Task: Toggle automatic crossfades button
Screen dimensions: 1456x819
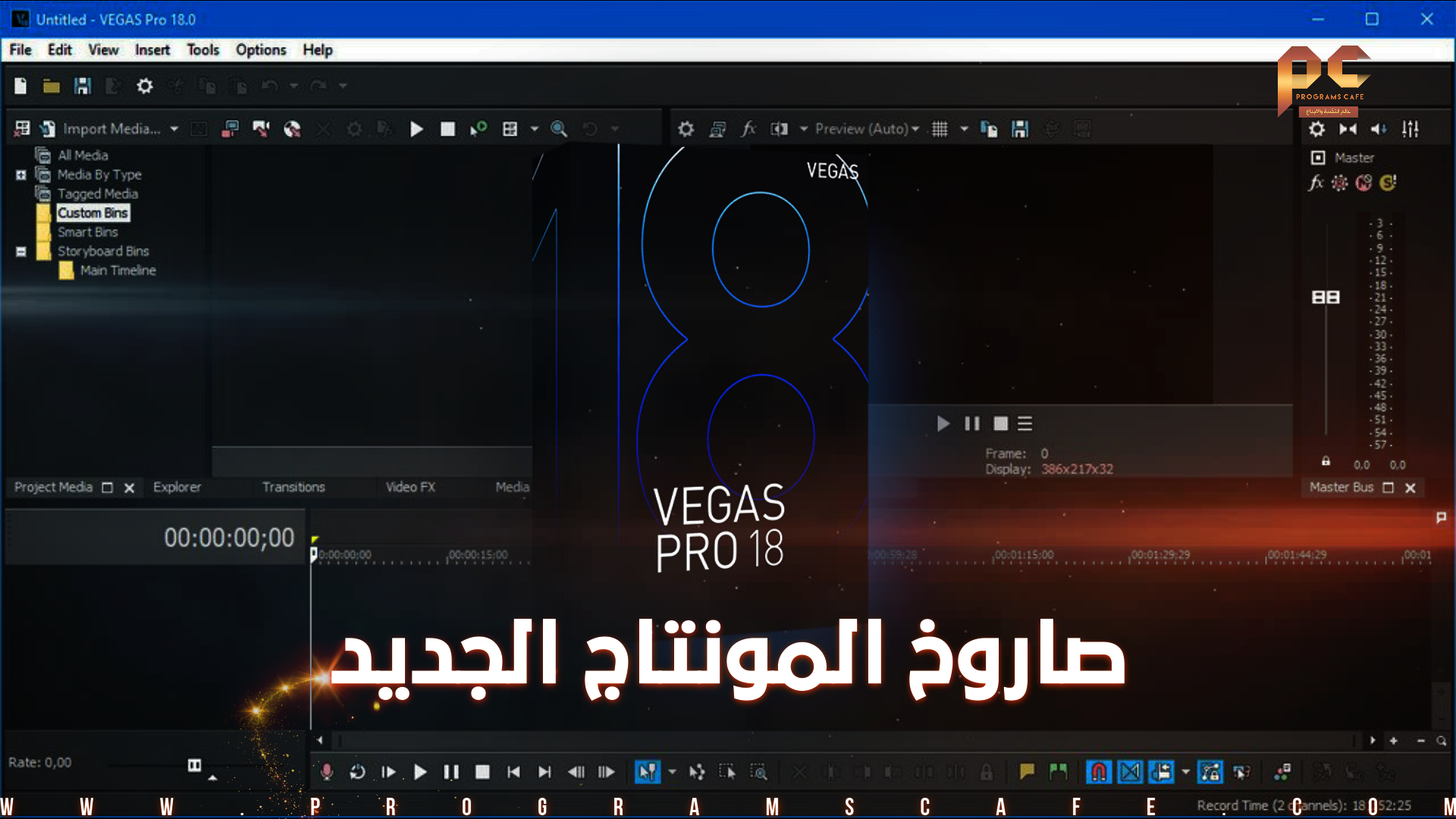Action: click(x=1130, y=772)
